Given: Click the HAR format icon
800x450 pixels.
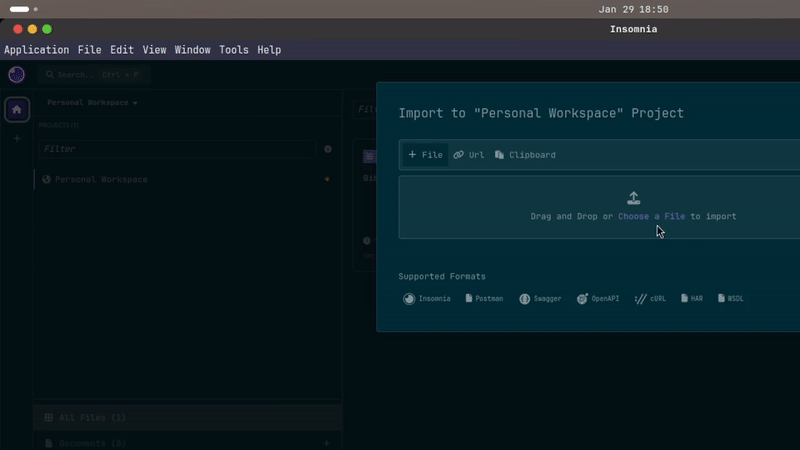Looking at the screenshot, I should [684, 298].
